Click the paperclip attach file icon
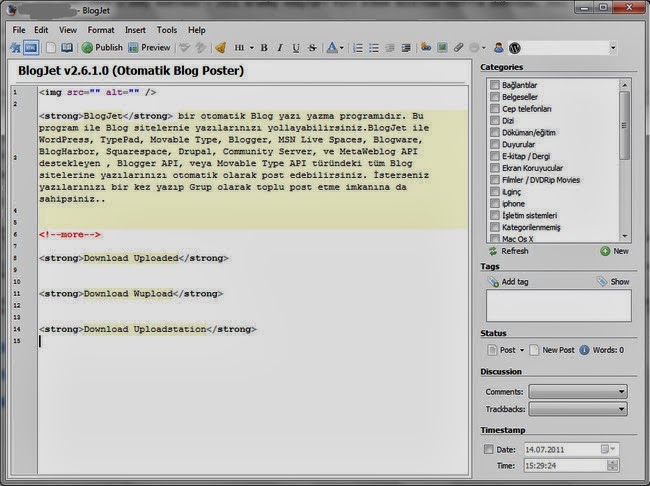The height and width of the screenshot is (486, 650). click(x=458, y=48)
